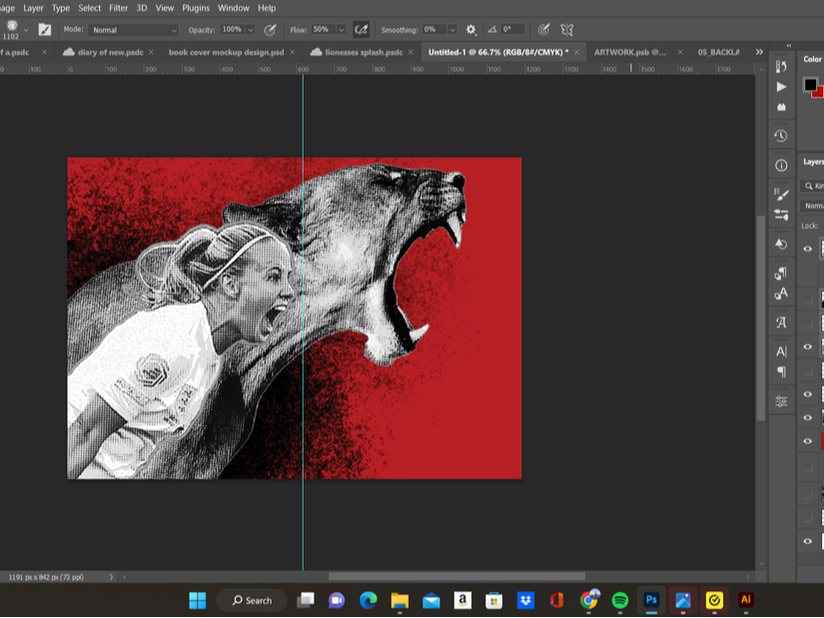
Task: Open the Paragraph Styles panel icon
Action: 781,273
